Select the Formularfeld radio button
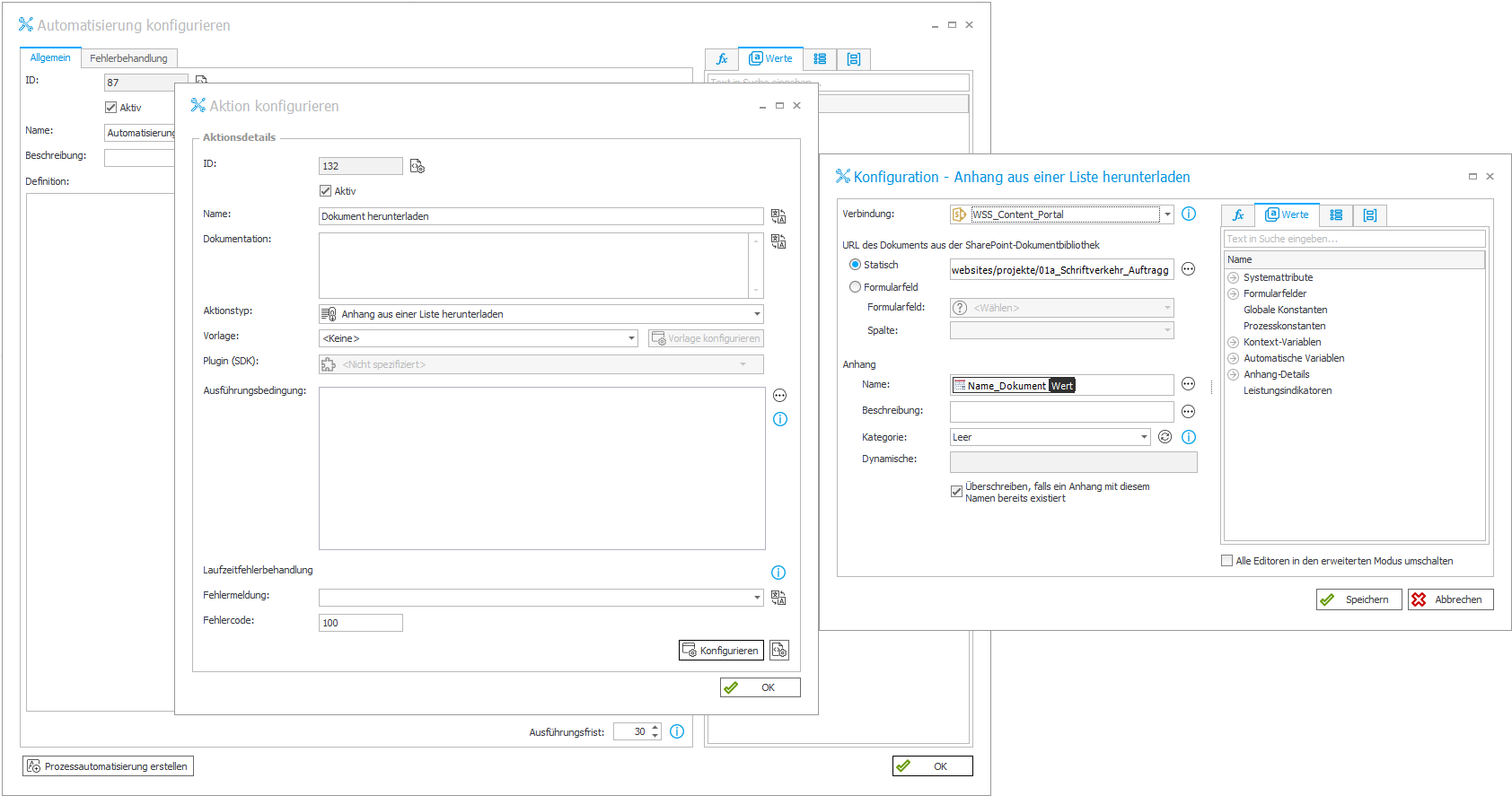The image size is (1512, 796). (855, 287)
